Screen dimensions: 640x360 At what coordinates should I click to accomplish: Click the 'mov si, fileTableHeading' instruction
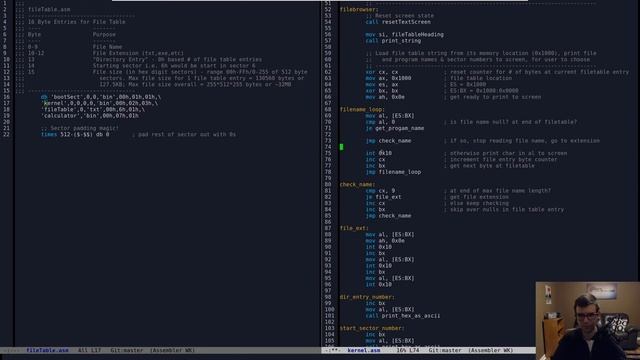[404, 35]
